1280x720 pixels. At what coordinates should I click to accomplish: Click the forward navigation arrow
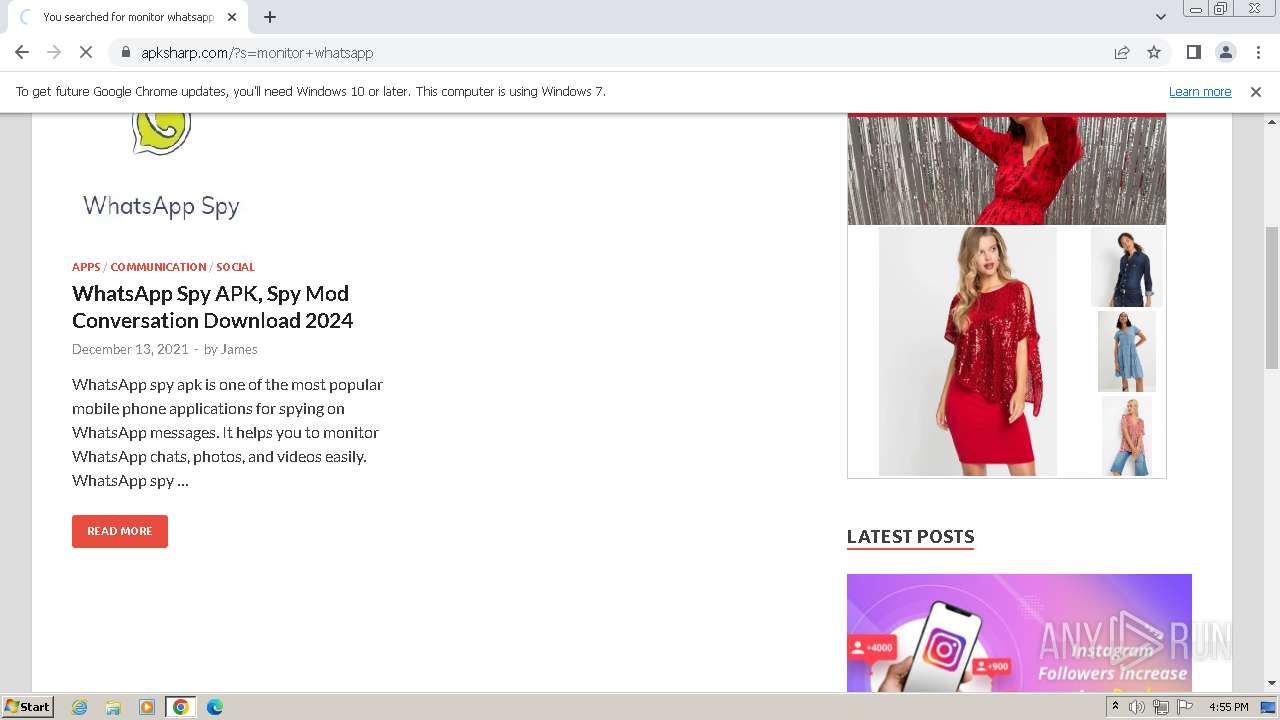click(x=54, y=52)
